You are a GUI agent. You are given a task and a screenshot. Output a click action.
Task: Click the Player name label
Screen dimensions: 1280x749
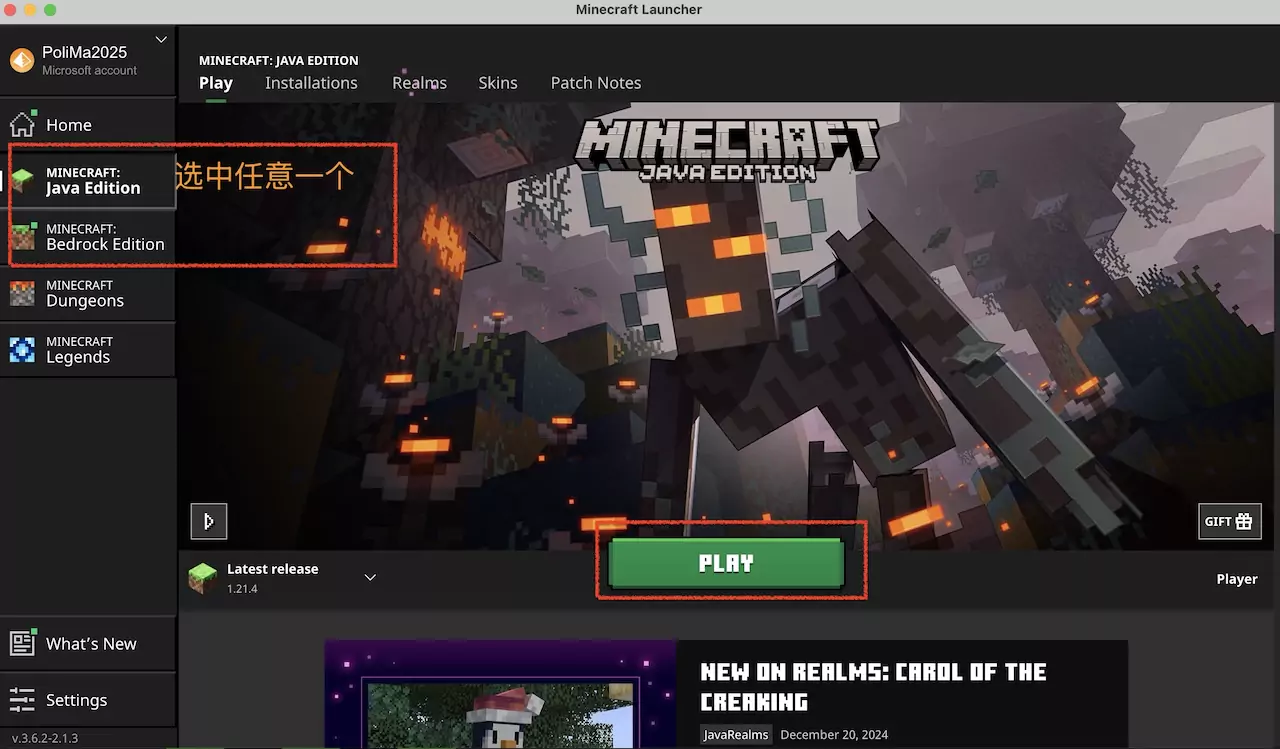pyautogui.click(x=1237, y=579)
